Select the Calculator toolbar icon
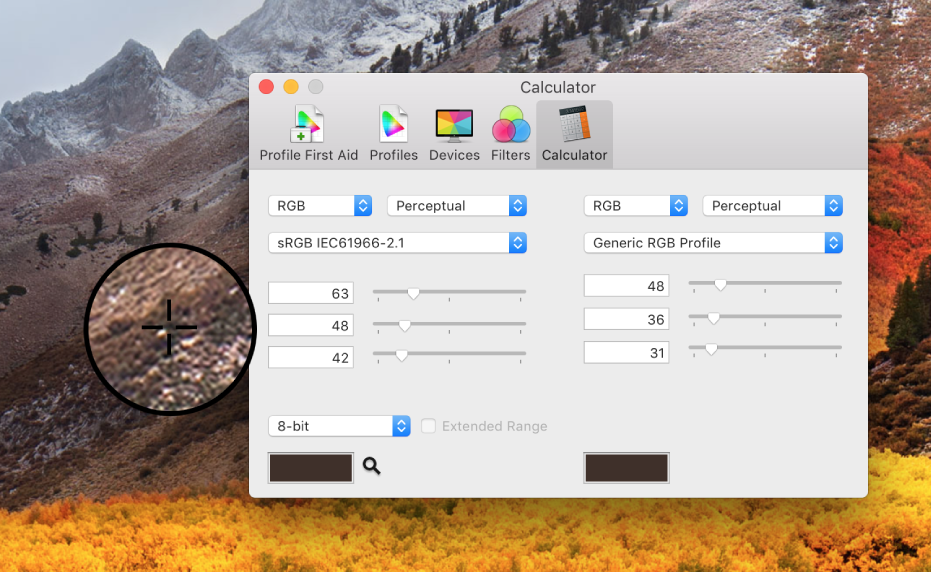Screen dimensions: 931x572 click(x=574, y=124)
